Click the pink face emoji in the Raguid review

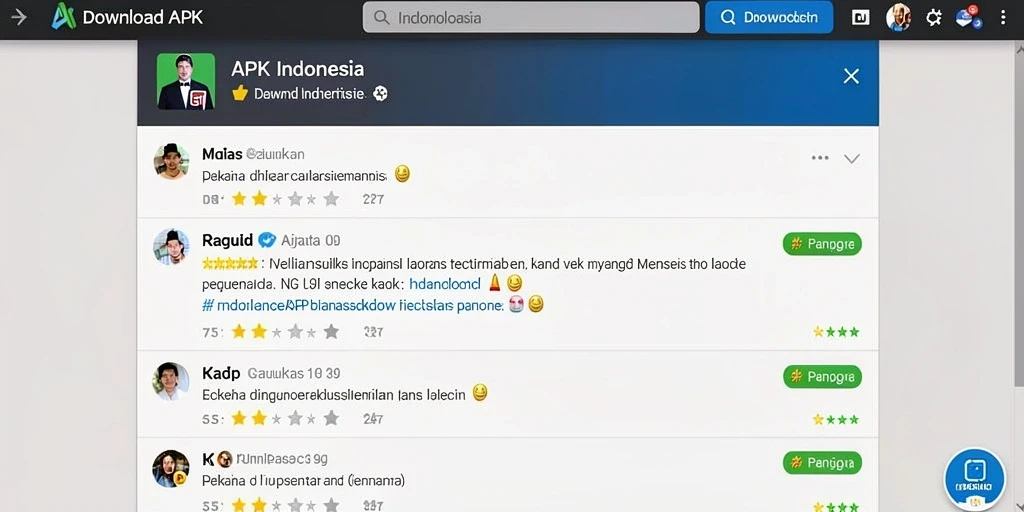coord(516,304)
